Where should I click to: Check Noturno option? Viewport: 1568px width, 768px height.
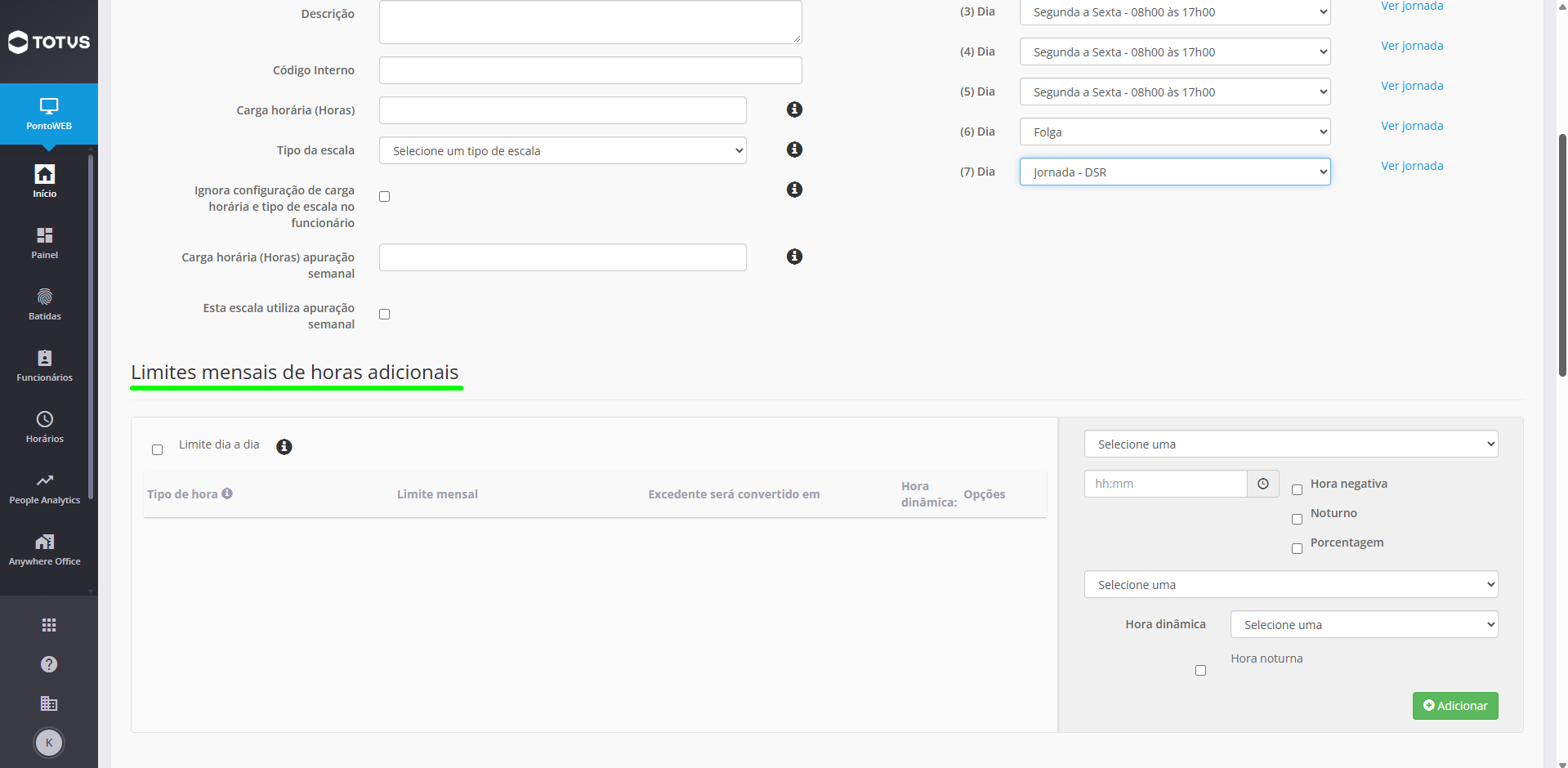[x=1297, y=519]
